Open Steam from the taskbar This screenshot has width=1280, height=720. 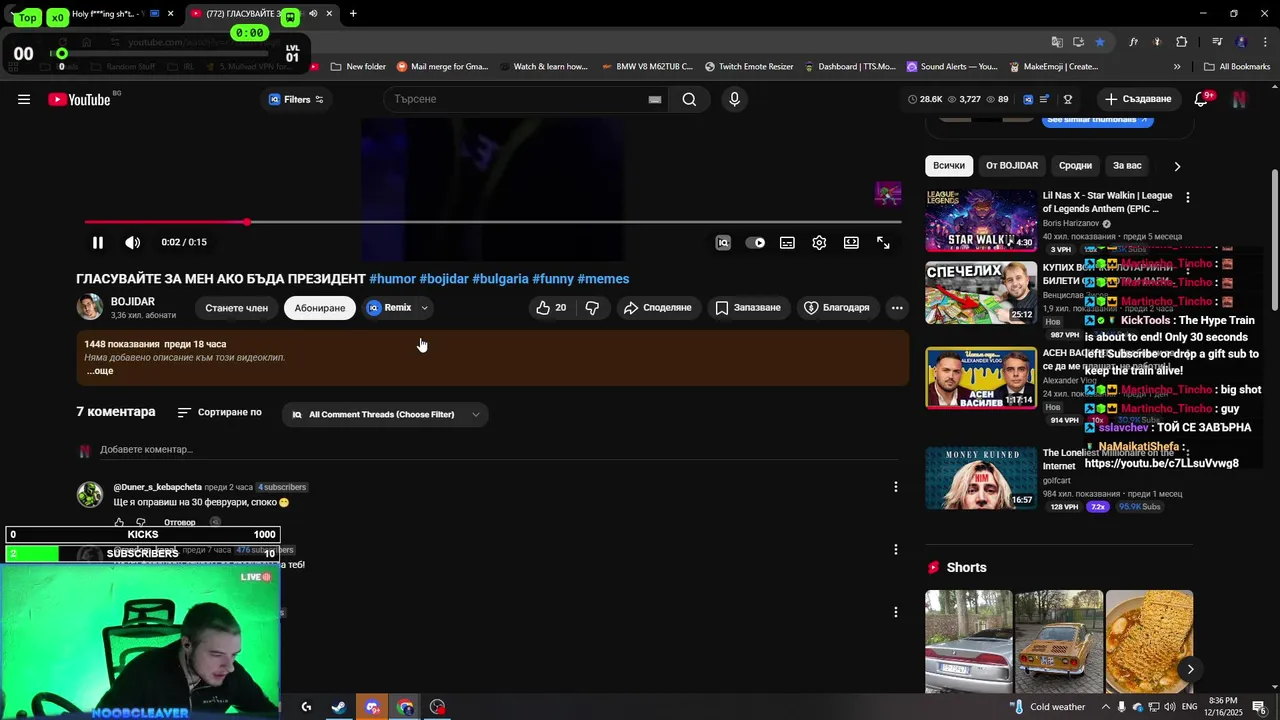coord(339,707)
